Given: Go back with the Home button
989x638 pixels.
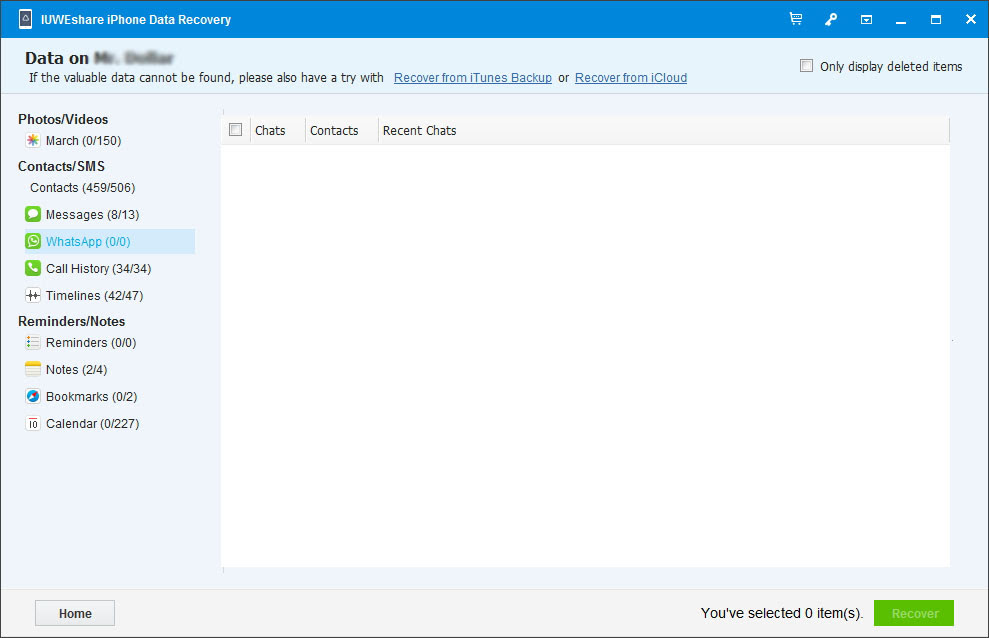Looking at the screenshot, I should pyautogui.click(x=75, y=613).
